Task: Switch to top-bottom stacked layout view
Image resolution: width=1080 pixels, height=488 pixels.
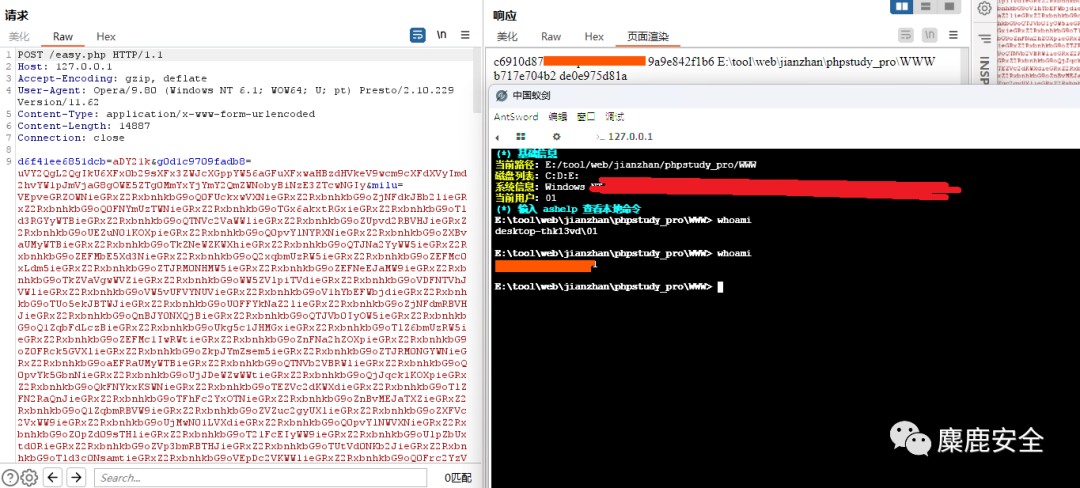Action: pyautogui.click(x=926, y=7)
